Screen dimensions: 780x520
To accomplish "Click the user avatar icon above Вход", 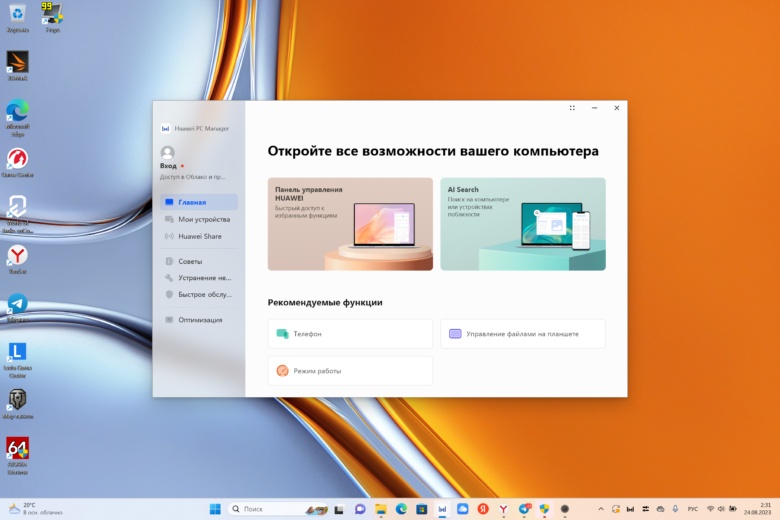I will pyautogui.click(x=167, y=152).
